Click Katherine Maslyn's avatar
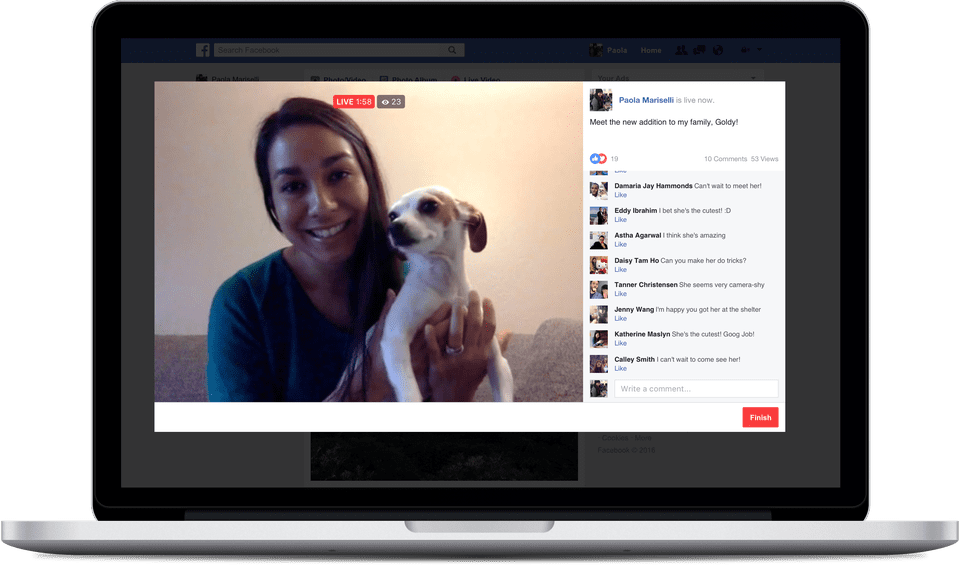Viewport: 960px width, 565px height. pyautogui.click(x=598, y=339)
